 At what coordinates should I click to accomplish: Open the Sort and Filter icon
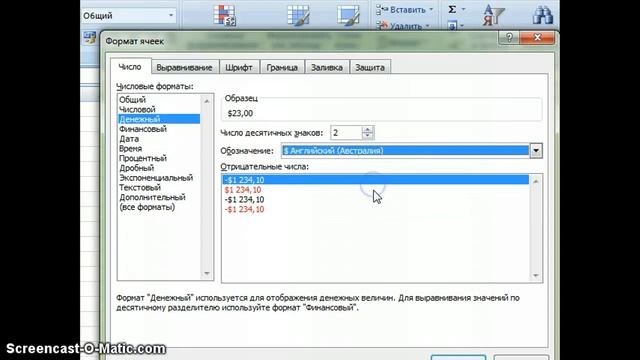pos(493,15)
